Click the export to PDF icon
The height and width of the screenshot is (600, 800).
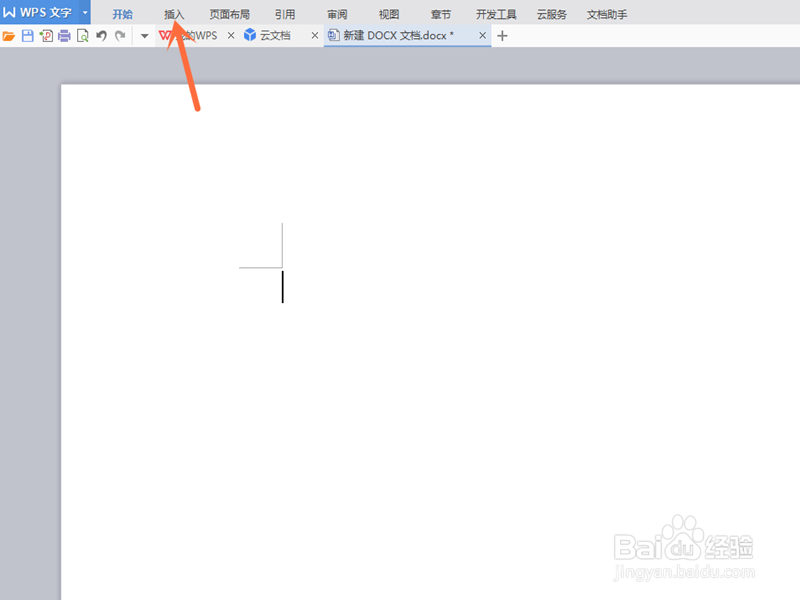pyautogui.click(x=46, y=36)
